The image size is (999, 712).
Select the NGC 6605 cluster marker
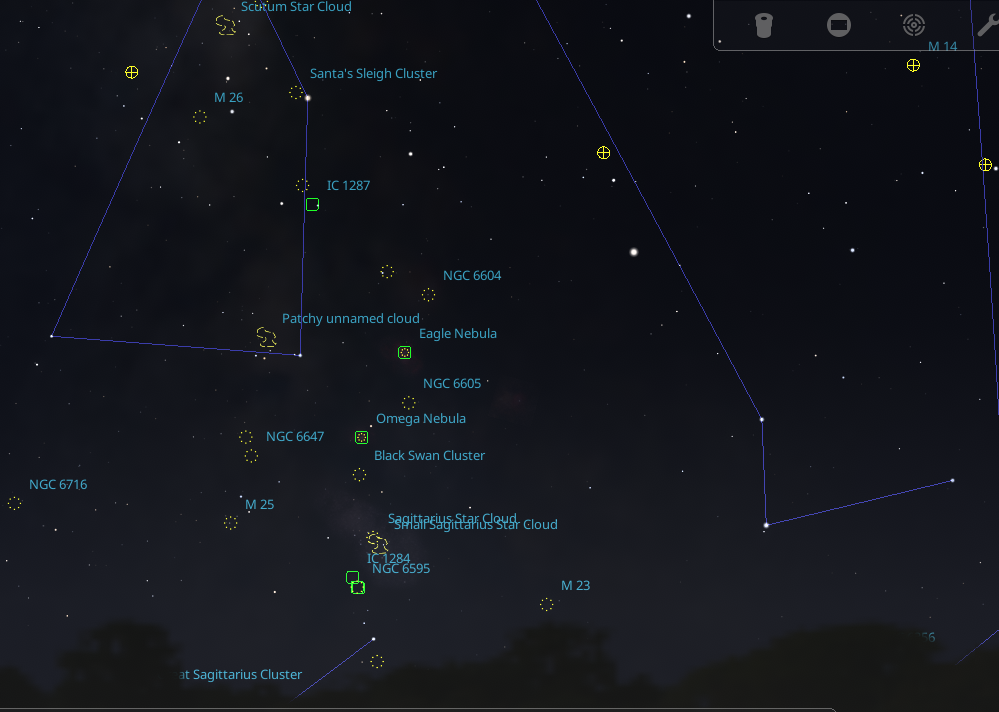[408, 402]
